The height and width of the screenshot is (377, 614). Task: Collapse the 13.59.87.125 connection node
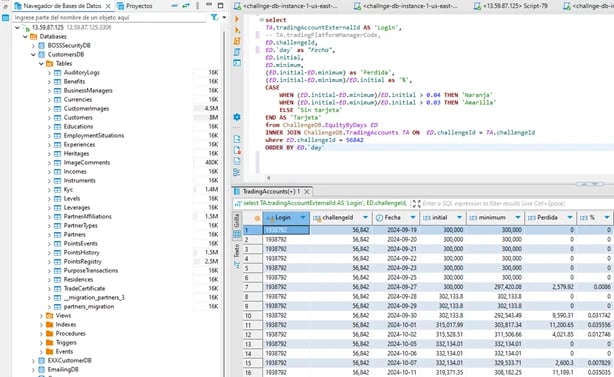click(x=17, y=27)
